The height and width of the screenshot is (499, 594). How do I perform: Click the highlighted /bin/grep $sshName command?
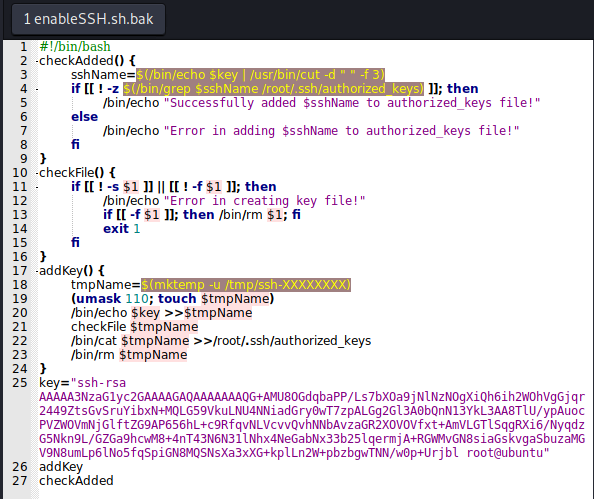(x=273, y=89)
